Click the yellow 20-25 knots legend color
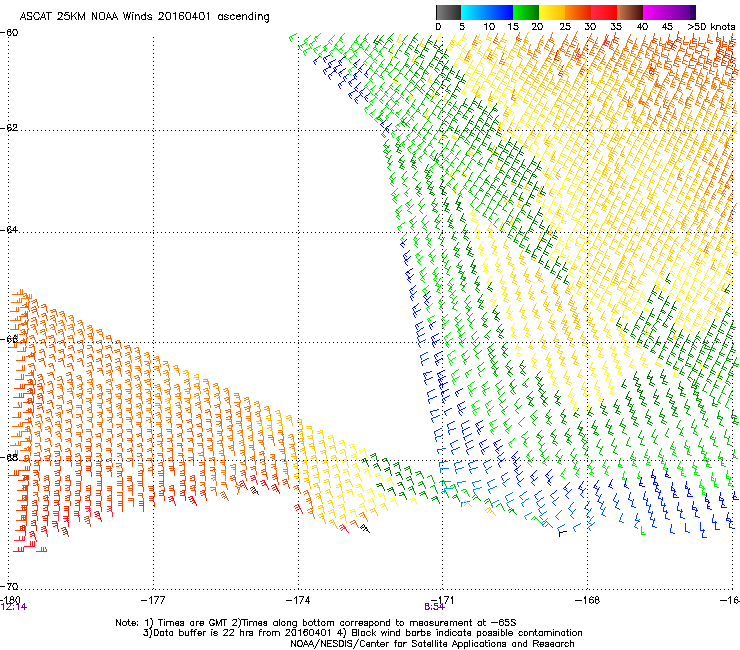 552,12
